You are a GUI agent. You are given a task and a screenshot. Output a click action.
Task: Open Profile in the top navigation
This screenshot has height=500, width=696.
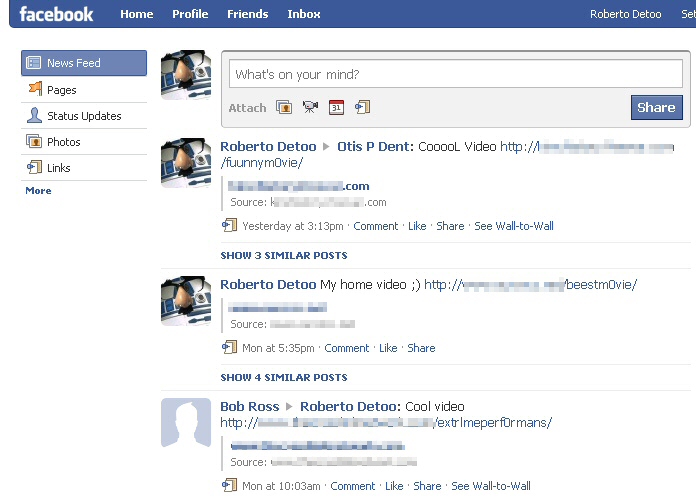point(190,14)
